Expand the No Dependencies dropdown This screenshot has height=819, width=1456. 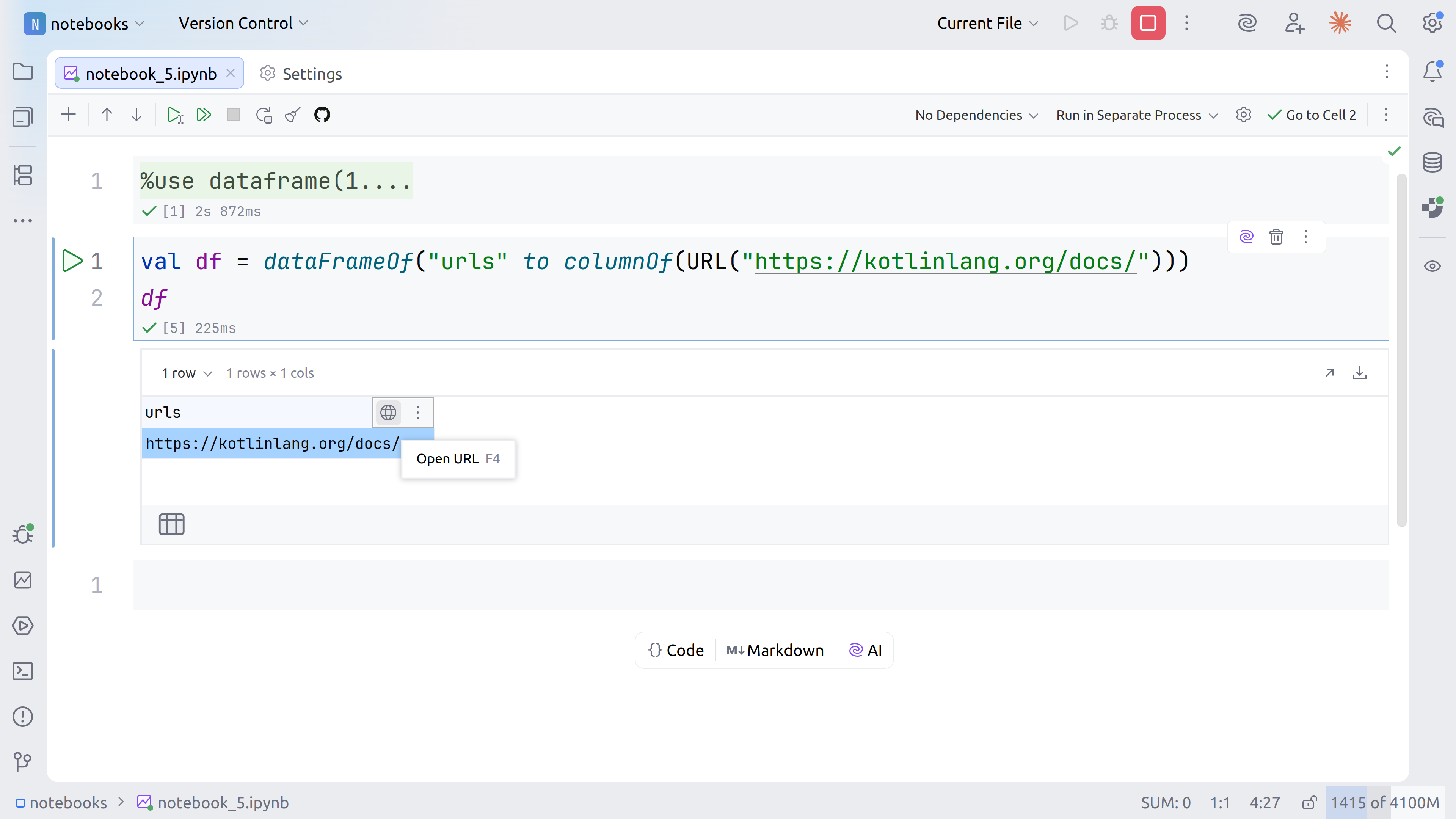976,115
